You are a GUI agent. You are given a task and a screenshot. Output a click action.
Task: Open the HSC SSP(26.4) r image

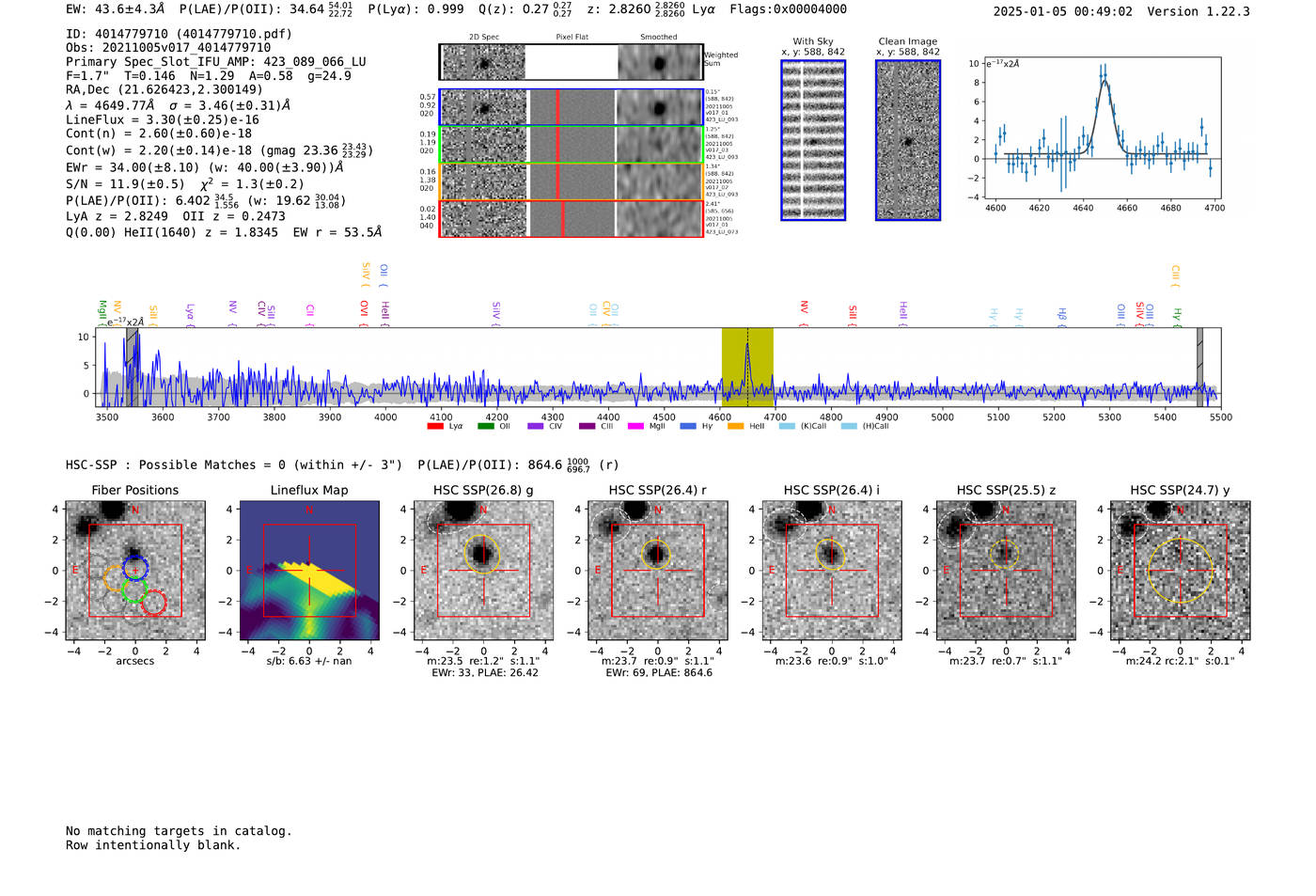[x=657, y=571]
